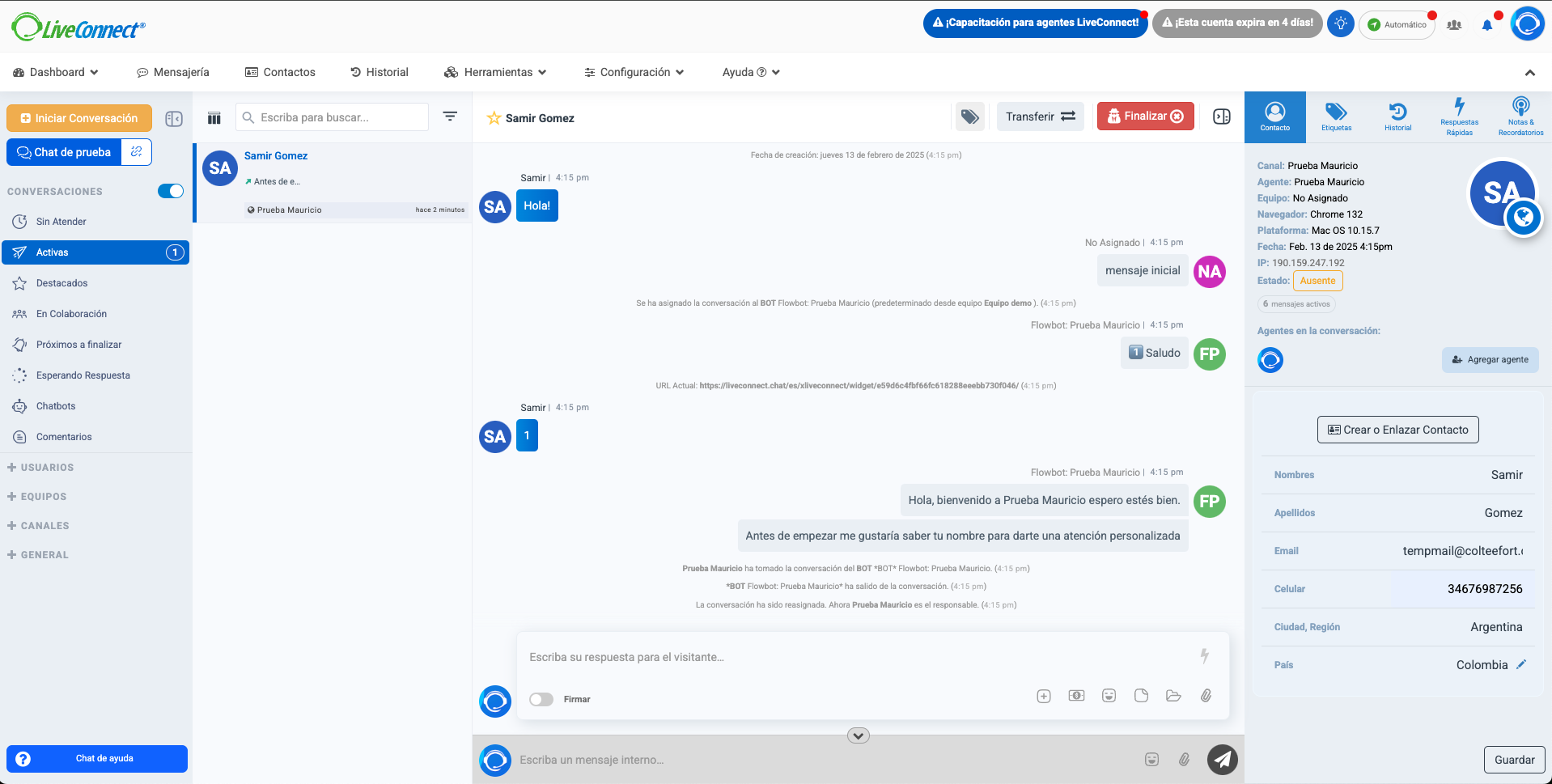Open the Contactos menu item
Viewport: 1552px width, 784px height.
pos(280,72)
